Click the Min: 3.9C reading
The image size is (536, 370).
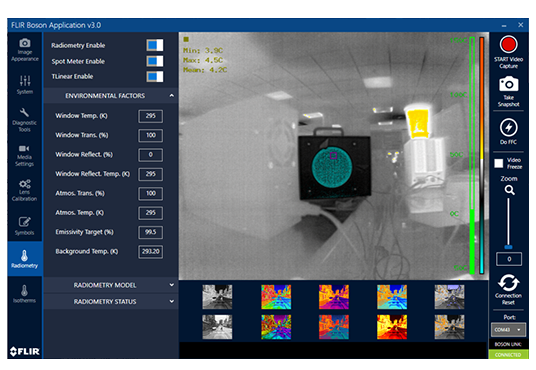point(203,51)
